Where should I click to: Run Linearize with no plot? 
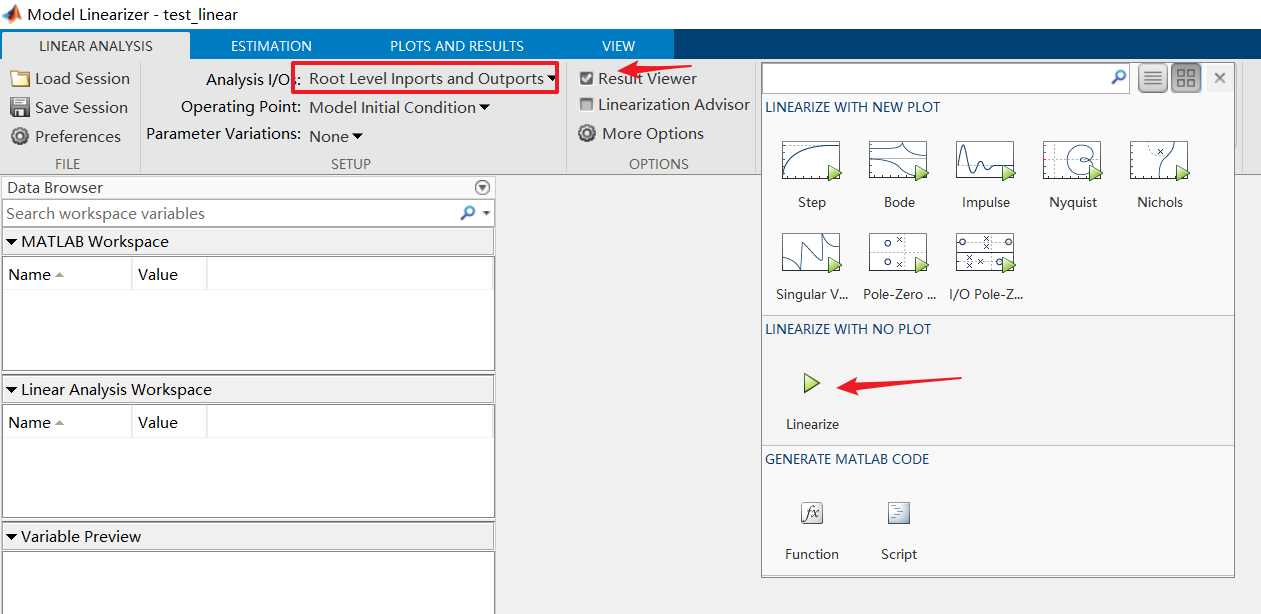(x=812, y=384)
